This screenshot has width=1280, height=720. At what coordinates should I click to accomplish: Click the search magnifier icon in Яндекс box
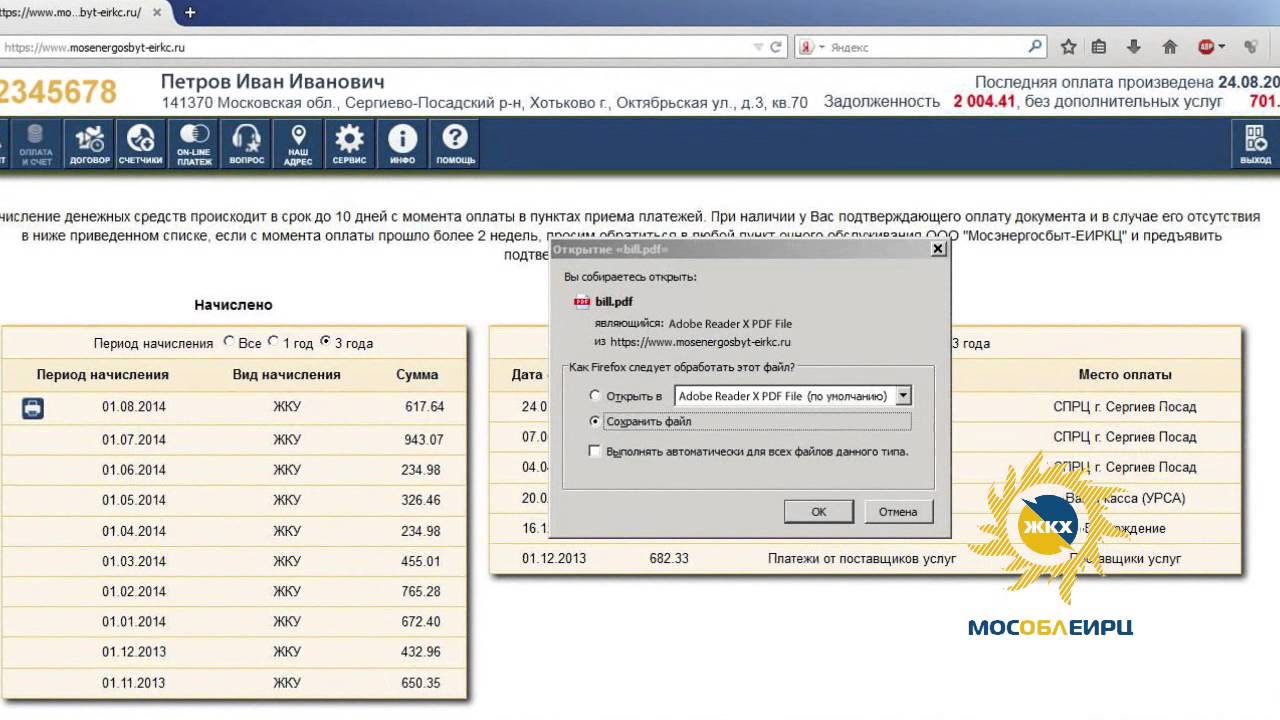coord(1035,46)
